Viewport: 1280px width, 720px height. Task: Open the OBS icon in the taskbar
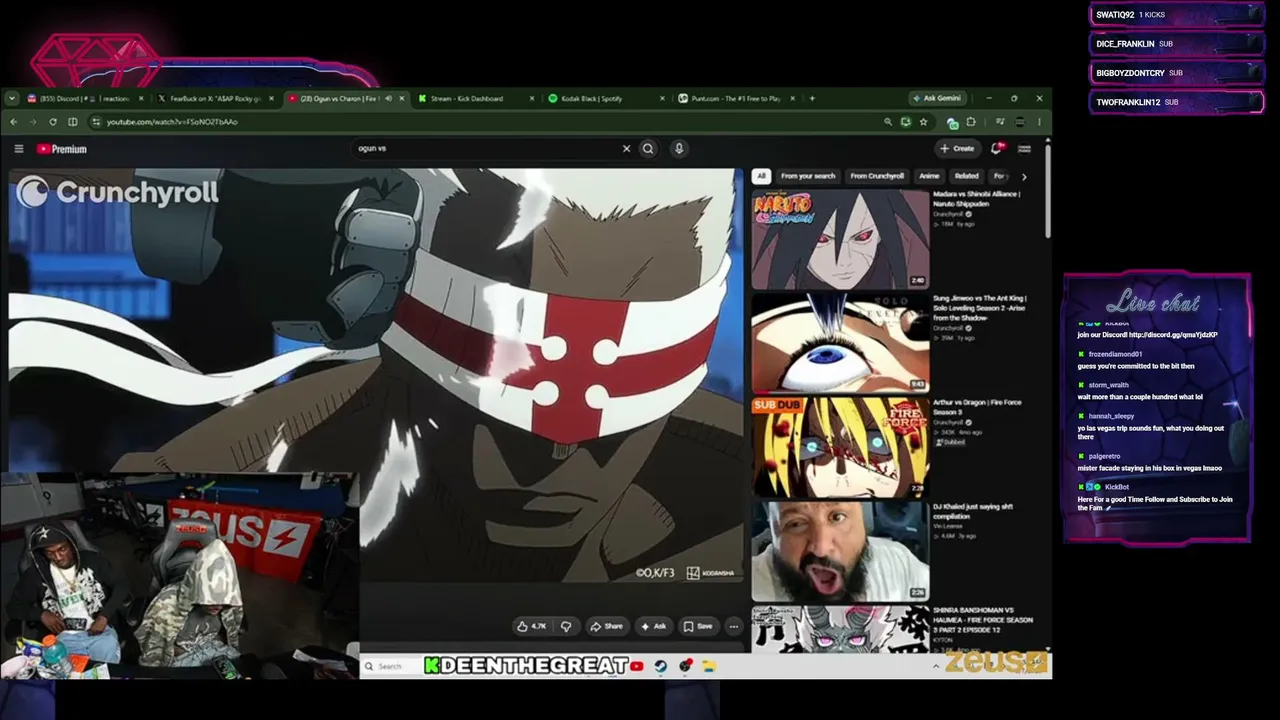point(685,666)
